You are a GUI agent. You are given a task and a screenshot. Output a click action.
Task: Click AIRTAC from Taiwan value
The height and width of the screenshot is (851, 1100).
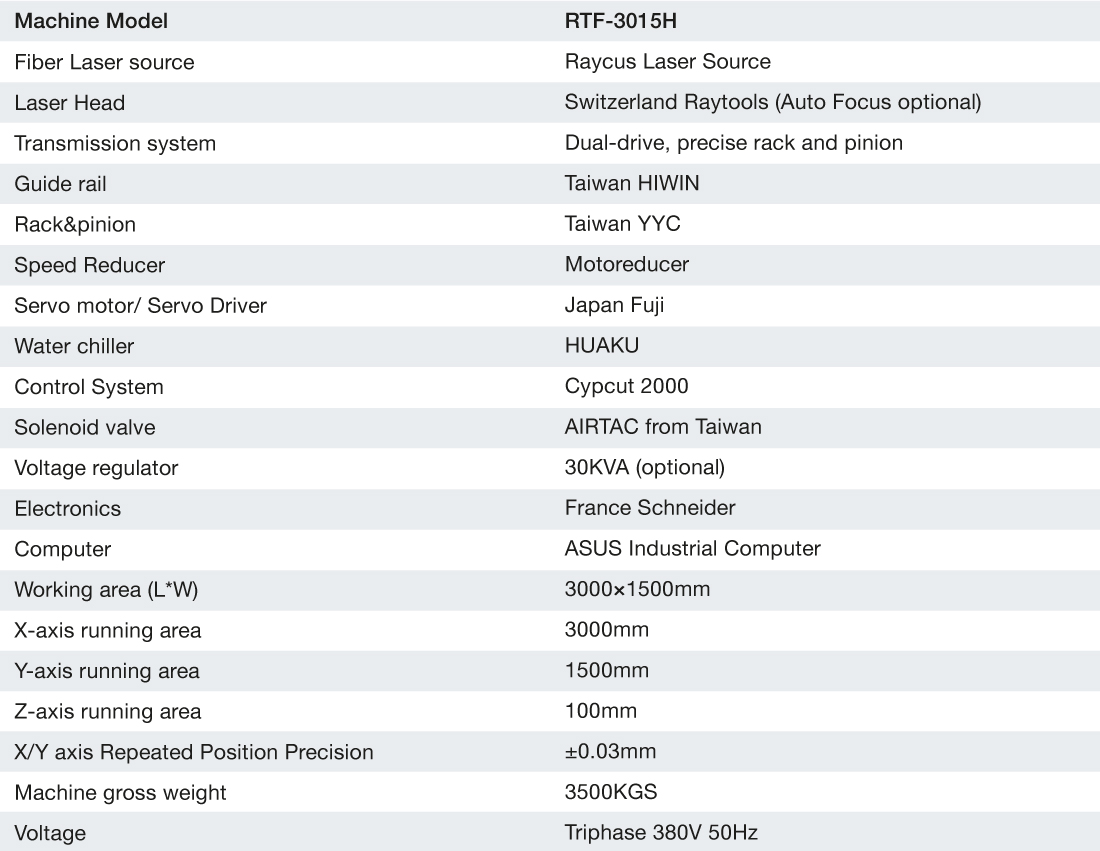[663, 427]
